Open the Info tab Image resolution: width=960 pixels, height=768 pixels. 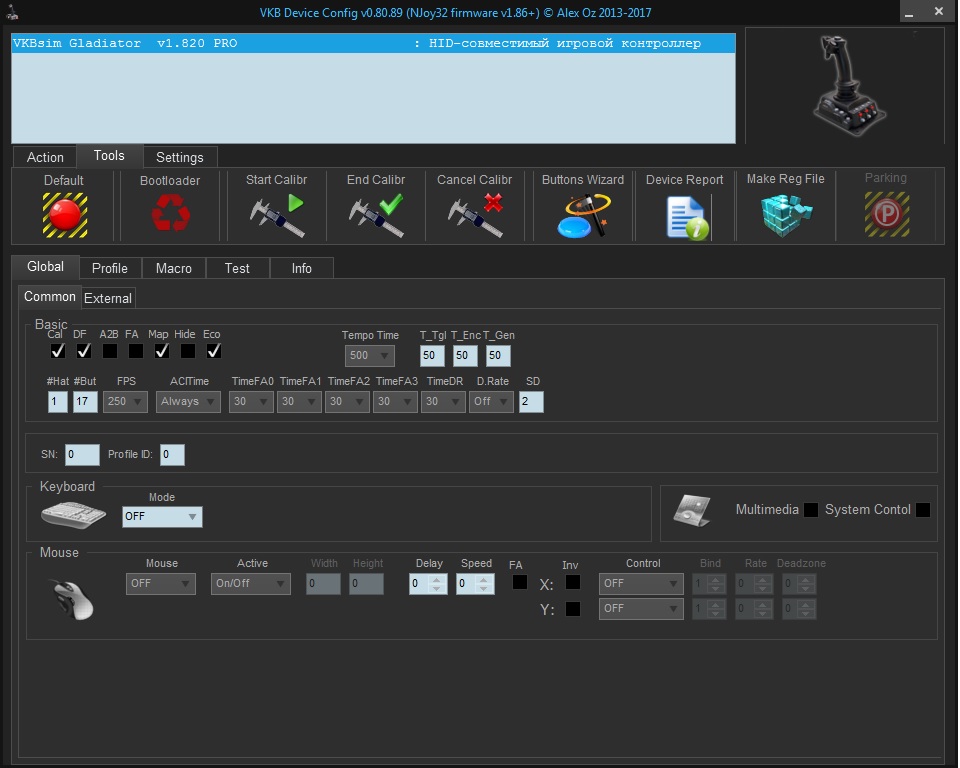[x=302, y=268]
